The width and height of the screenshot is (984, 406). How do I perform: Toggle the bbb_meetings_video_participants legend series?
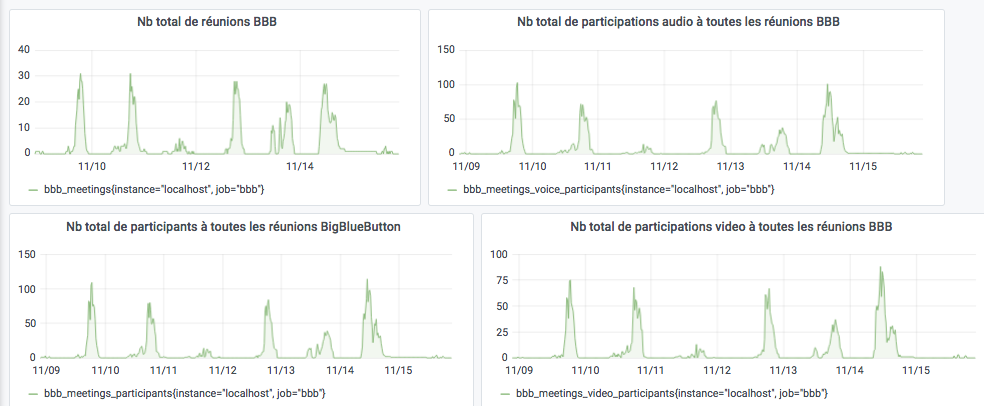670,395
